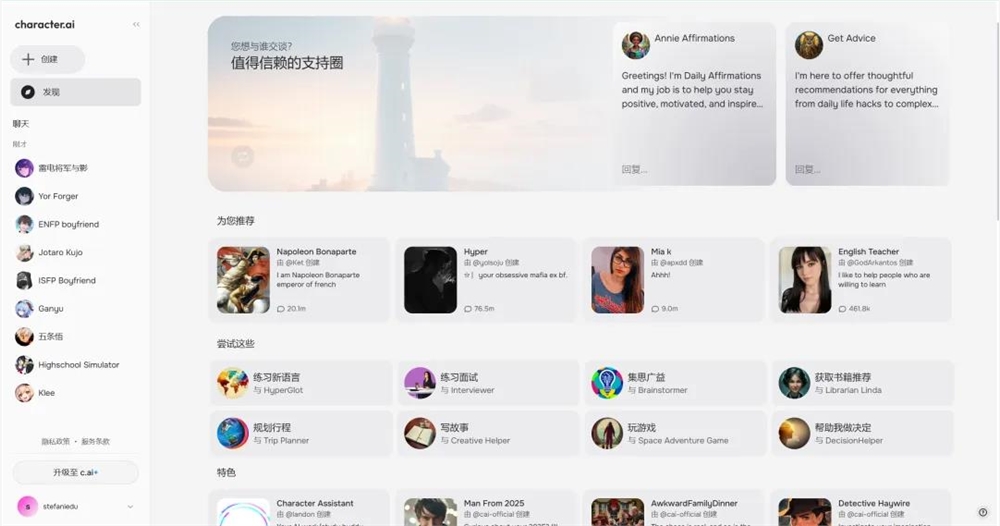The image size is (1000, 526).
Task: Click Interviewer practice icon
Action: [420, 383]
